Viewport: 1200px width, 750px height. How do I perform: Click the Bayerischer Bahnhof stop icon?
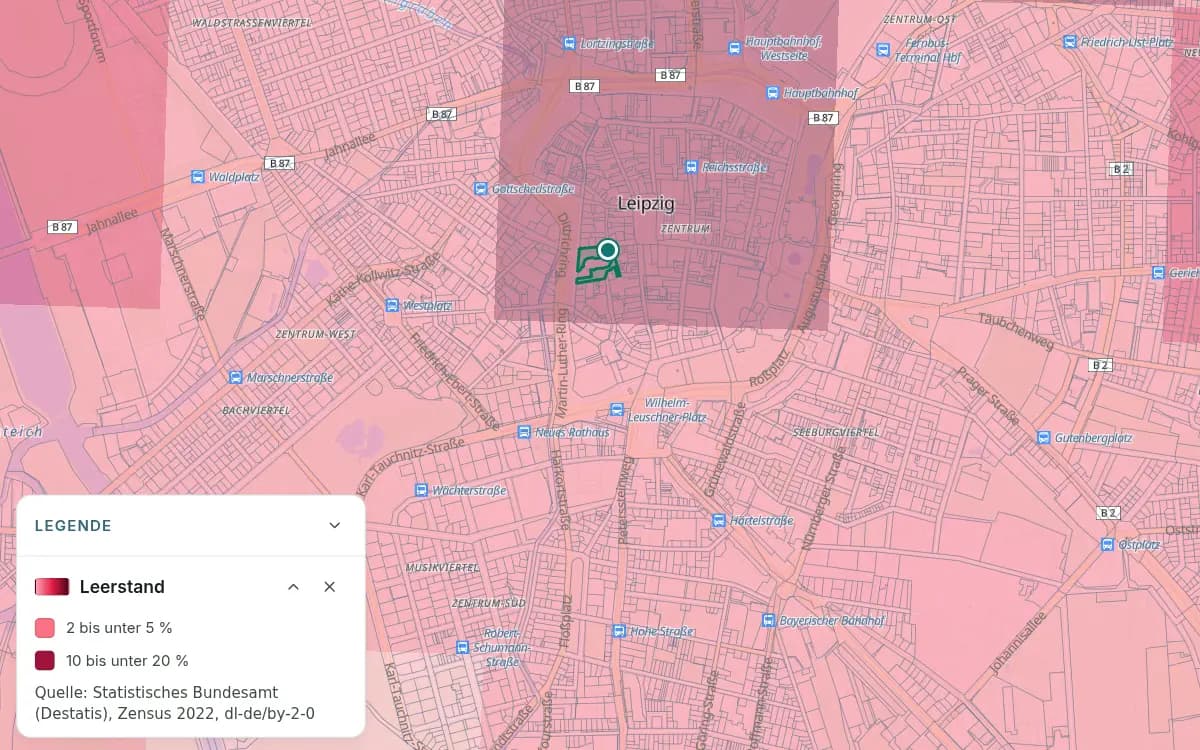click(768, 620)
